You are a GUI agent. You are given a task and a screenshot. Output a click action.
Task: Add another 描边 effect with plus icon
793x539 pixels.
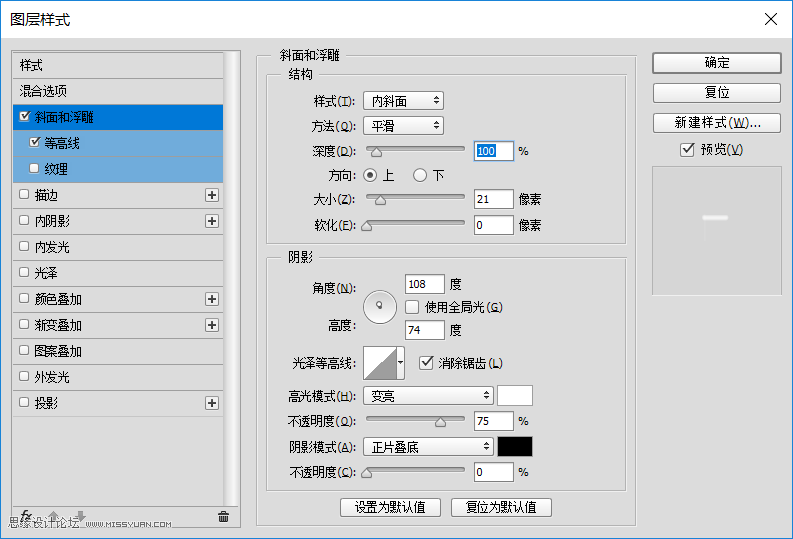211,195
